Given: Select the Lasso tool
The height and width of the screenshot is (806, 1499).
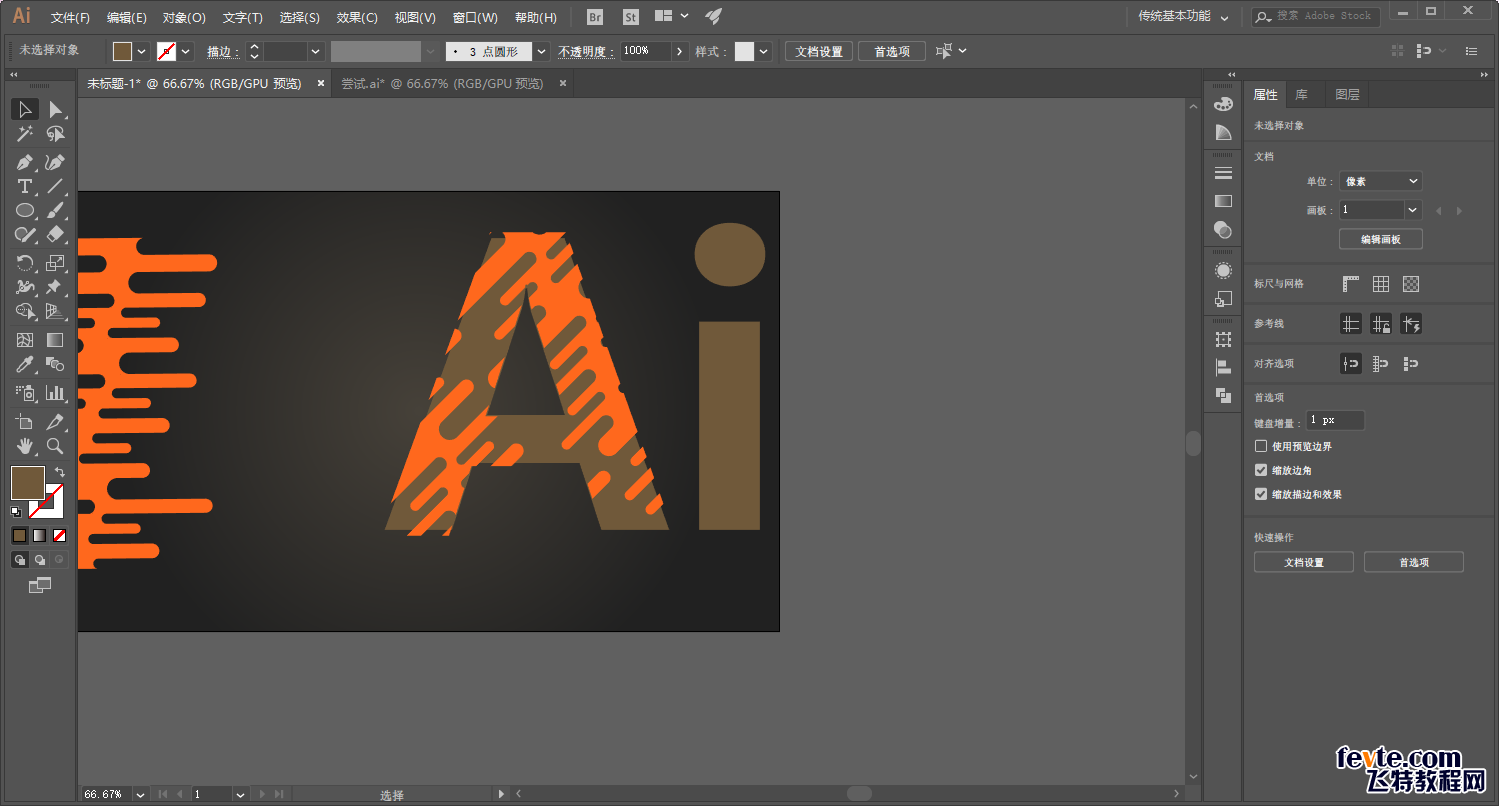Looking at the screenshot, I should [55, 134].
